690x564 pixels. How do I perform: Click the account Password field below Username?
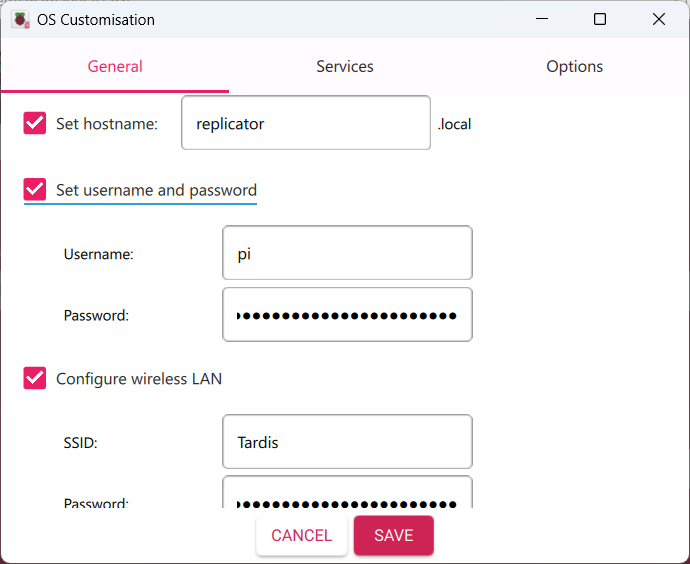347,315
